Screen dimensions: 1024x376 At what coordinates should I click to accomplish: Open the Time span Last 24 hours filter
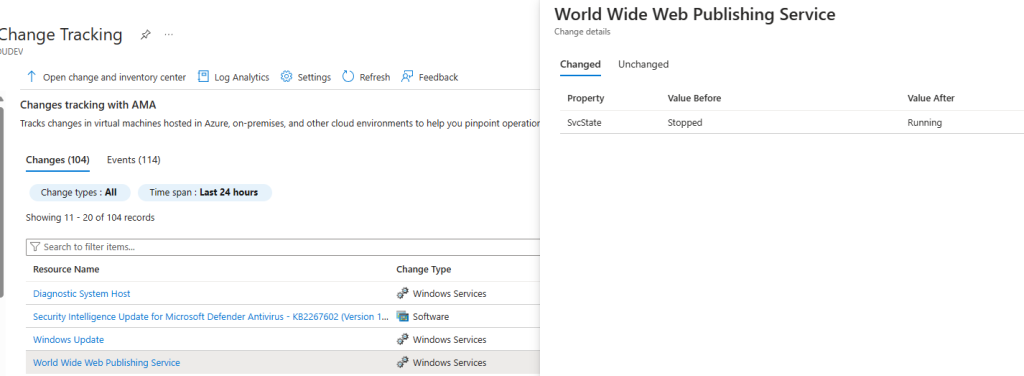(204, 193)
